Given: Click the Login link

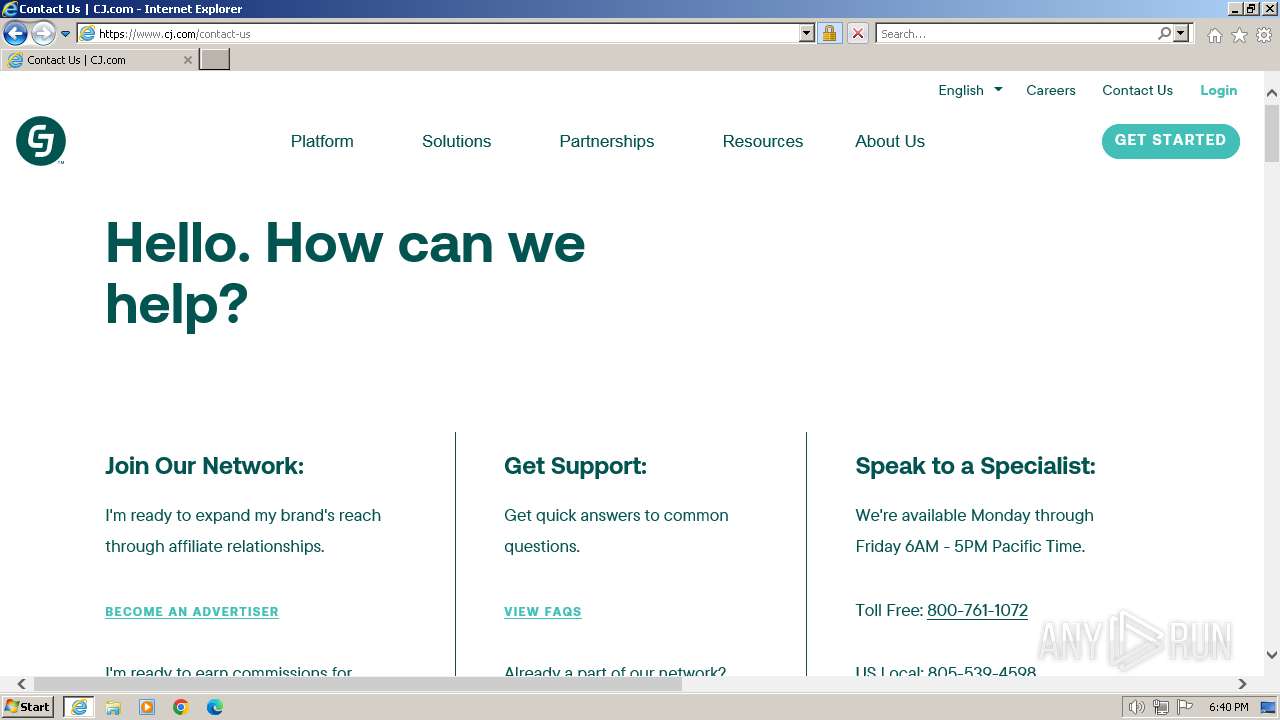Looking at the screenshot, I should [x=1218, y=90].
